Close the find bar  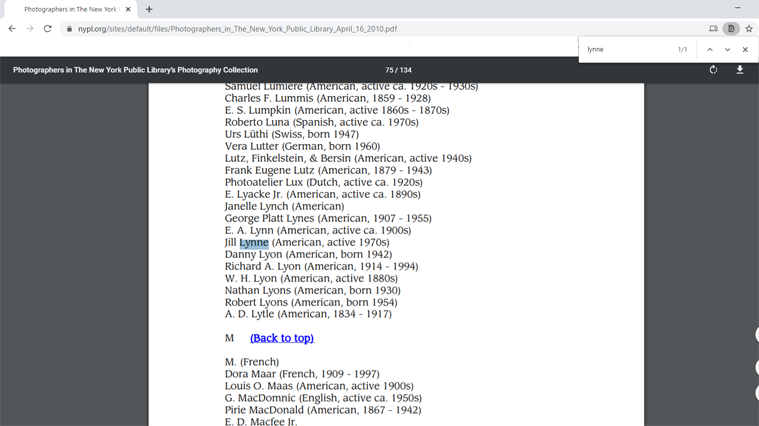coord(745,49)
